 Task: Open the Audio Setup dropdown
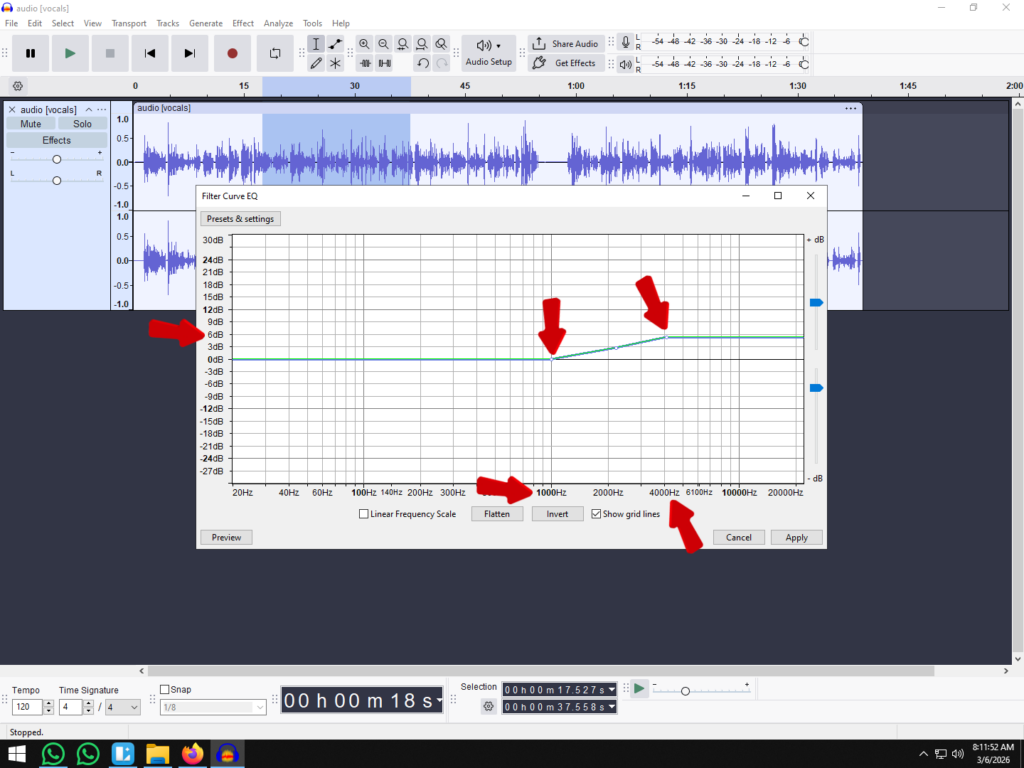488,53
